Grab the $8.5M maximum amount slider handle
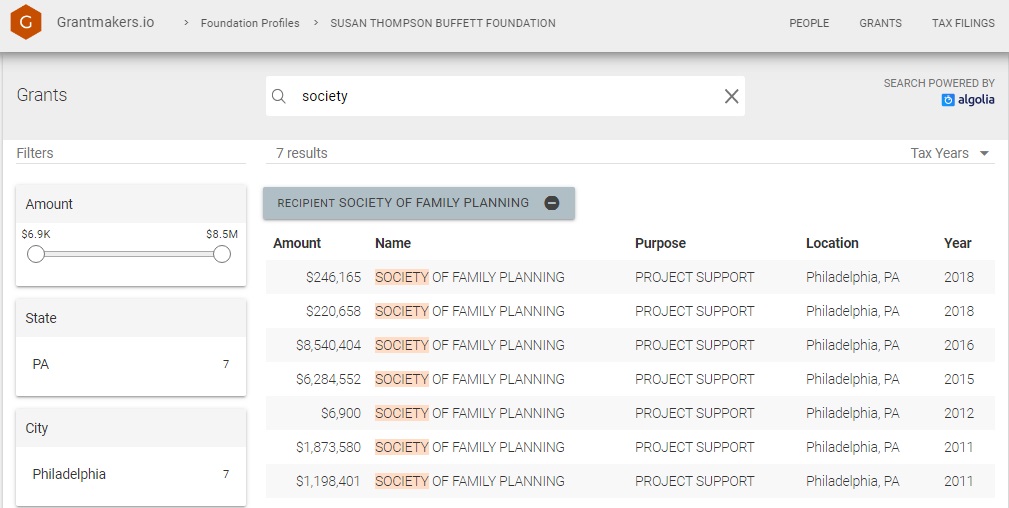Viewport: 1009px width, 508px height. (222, 254)
